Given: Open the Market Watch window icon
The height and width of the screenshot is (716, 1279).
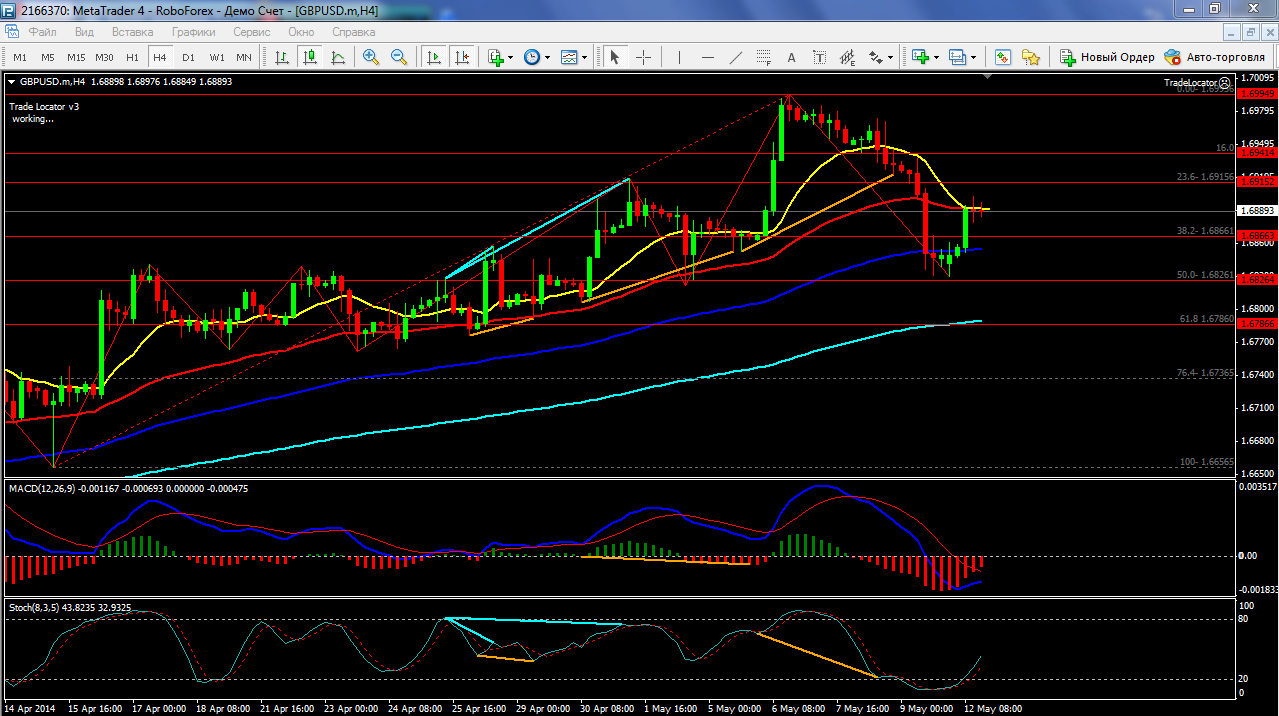Looking at the screenshot, I should 1002,57.
